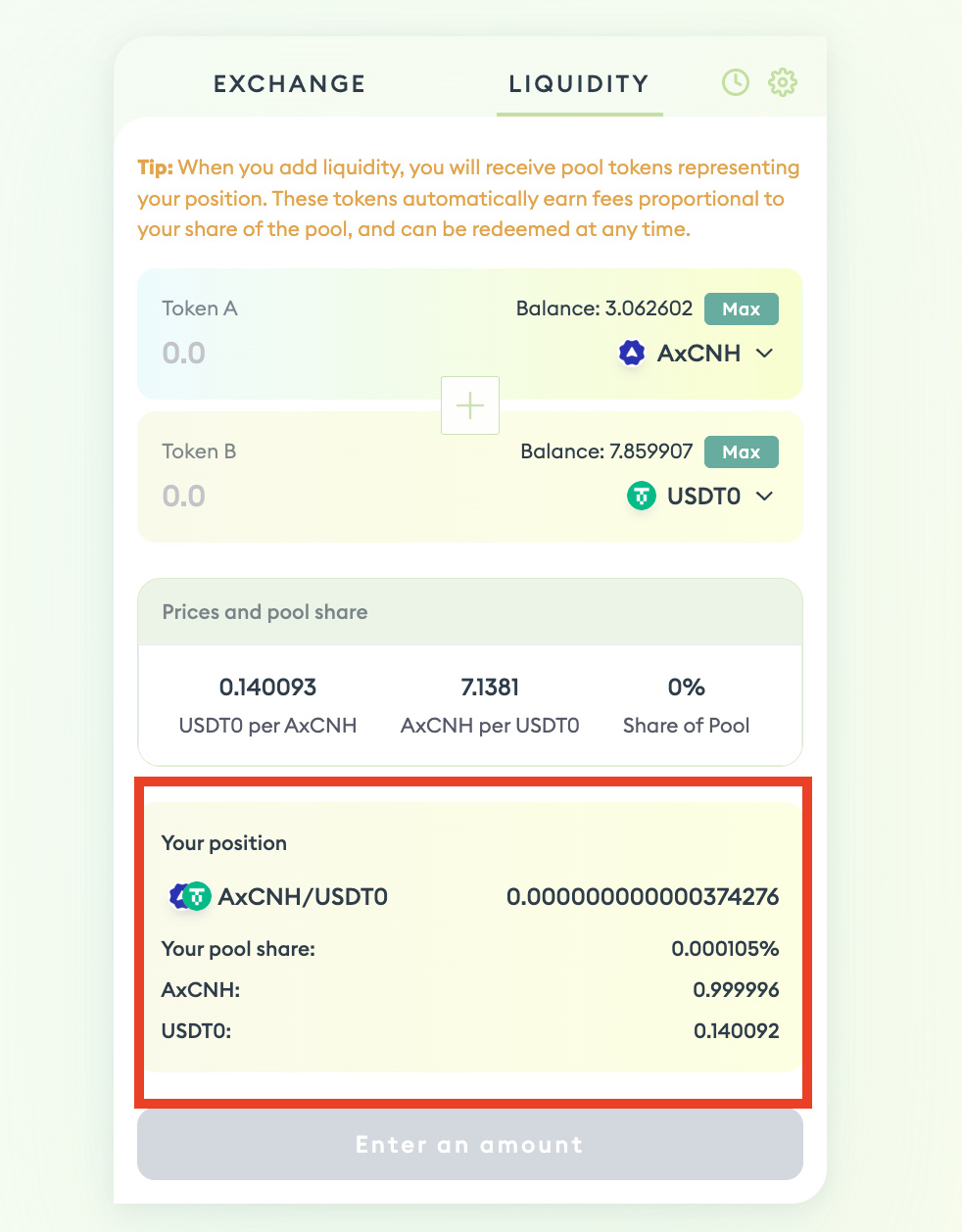Select the Liquidity tab

pyautogui.click(x=579, y=84)
